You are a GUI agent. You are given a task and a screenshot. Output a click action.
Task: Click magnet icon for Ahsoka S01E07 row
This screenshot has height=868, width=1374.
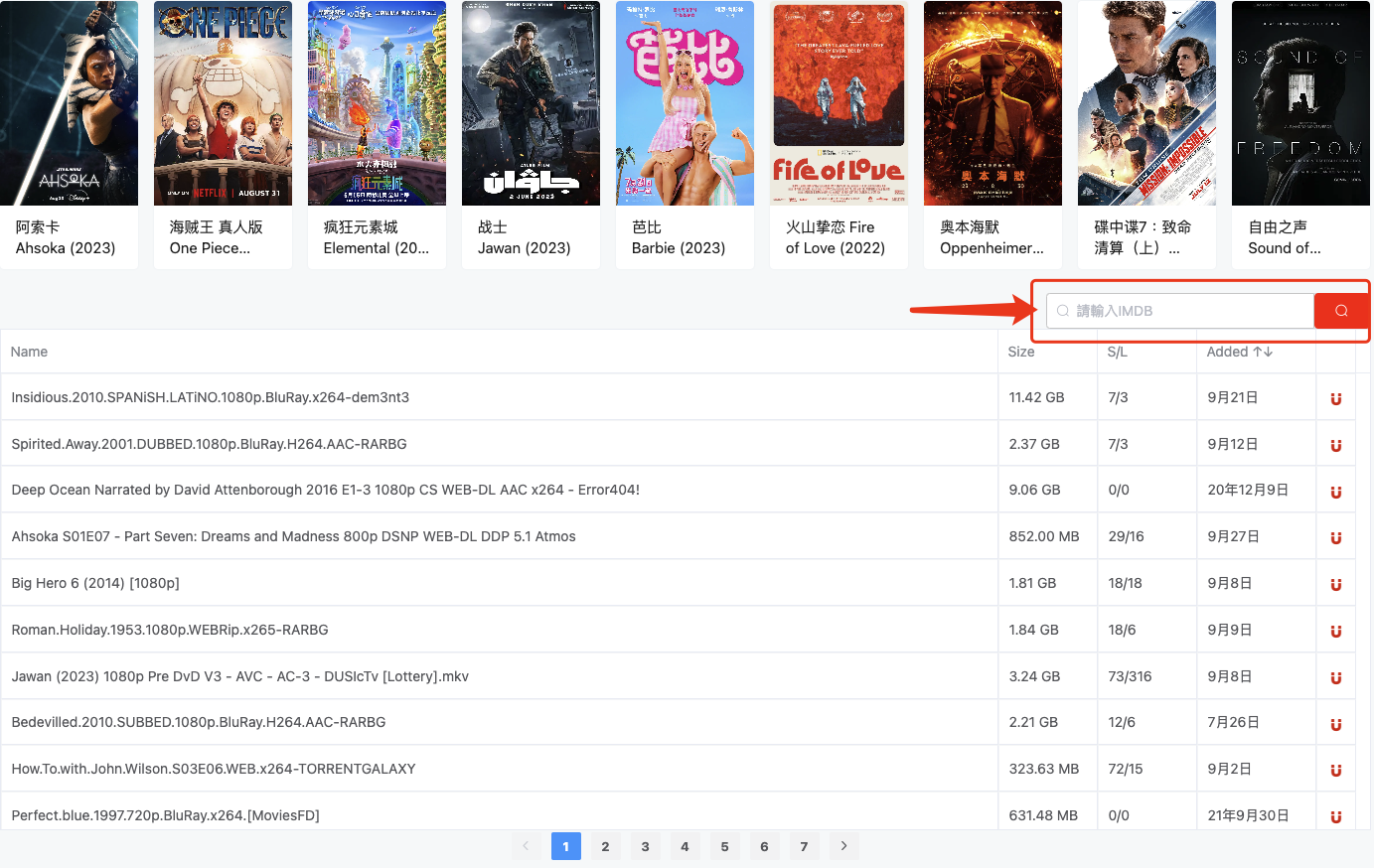(1336, 537)
